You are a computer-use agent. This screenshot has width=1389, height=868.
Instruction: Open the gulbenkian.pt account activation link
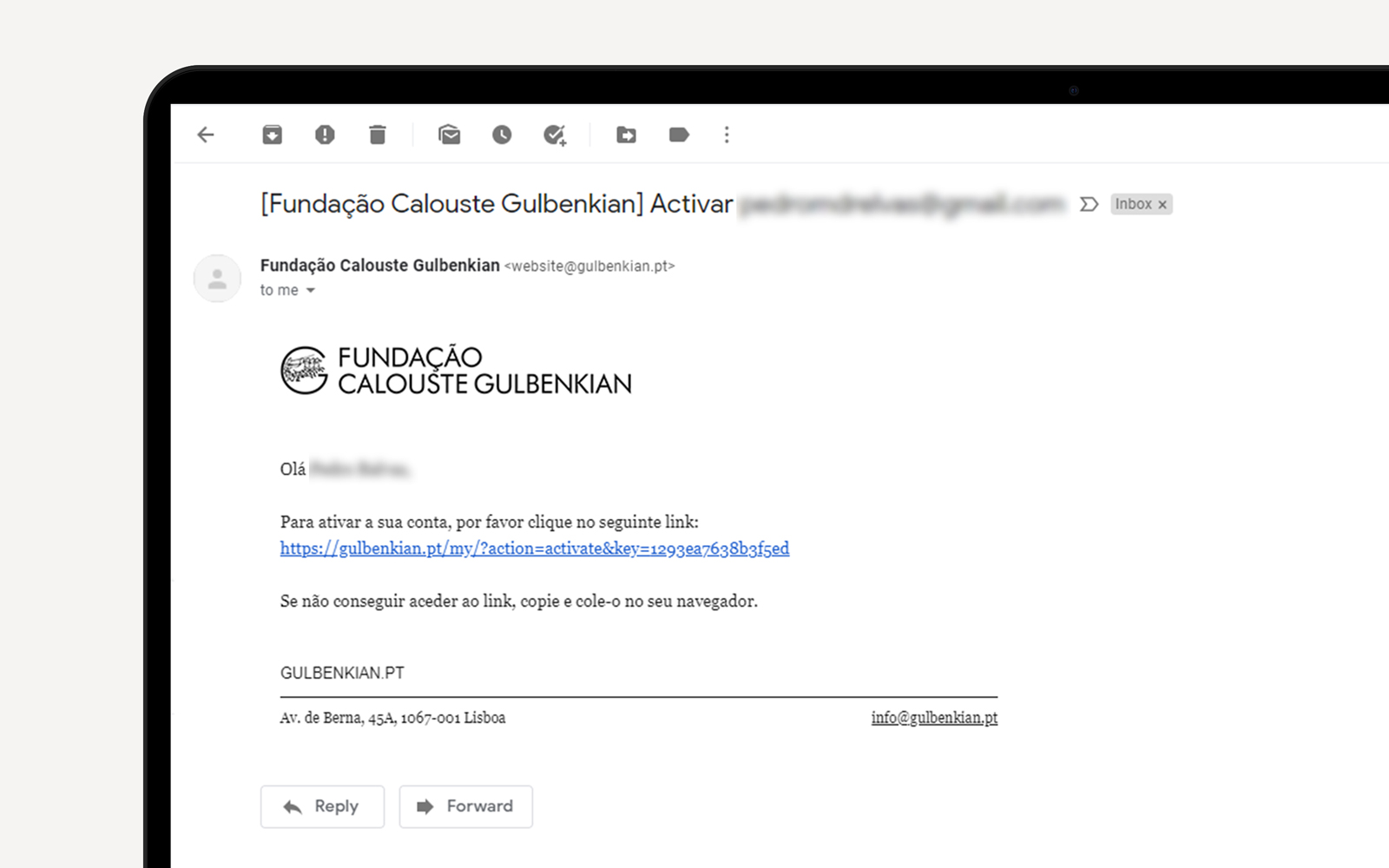[535, 549]
